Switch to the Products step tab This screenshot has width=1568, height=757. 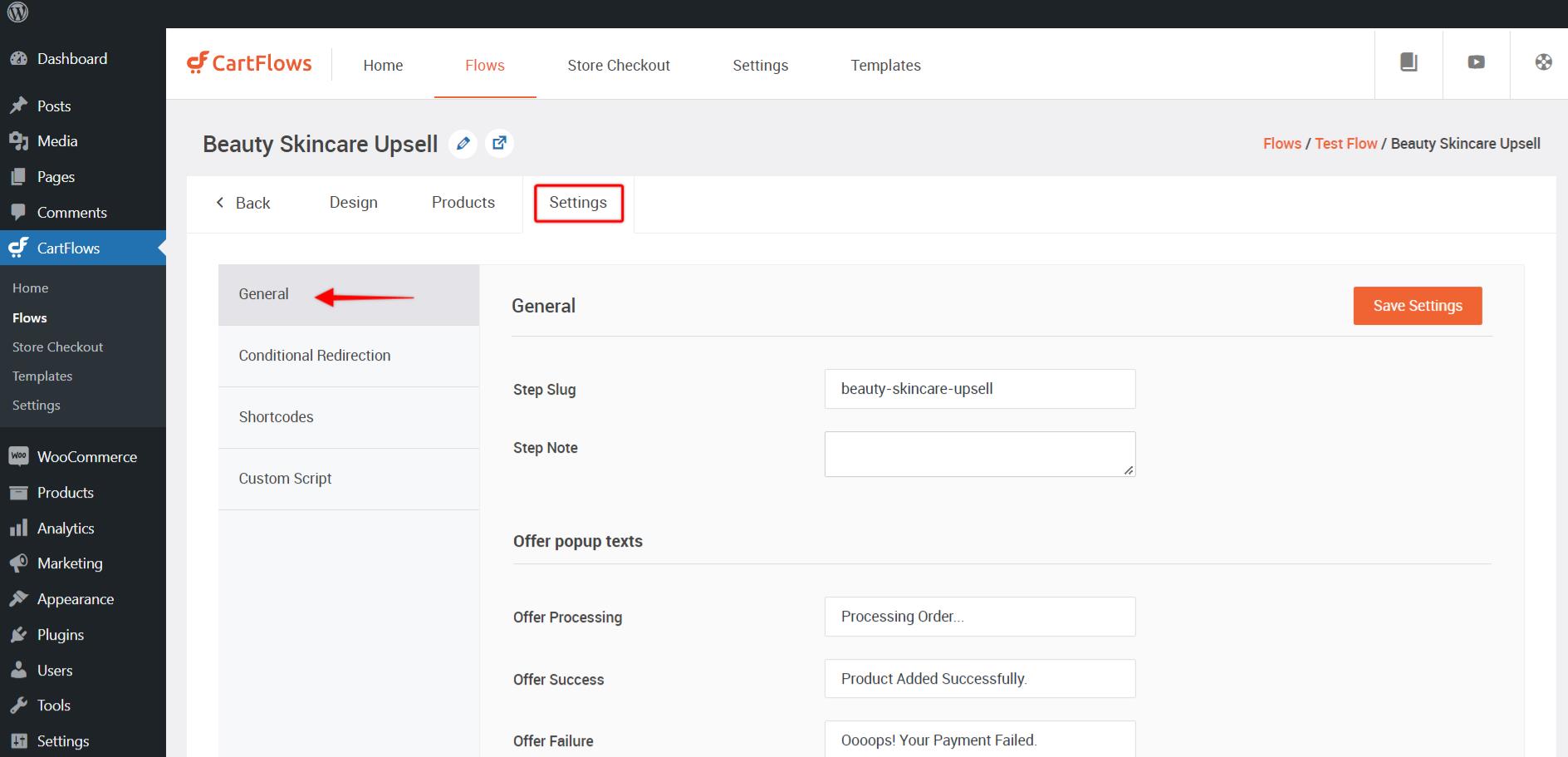click(x=463, y=203)
